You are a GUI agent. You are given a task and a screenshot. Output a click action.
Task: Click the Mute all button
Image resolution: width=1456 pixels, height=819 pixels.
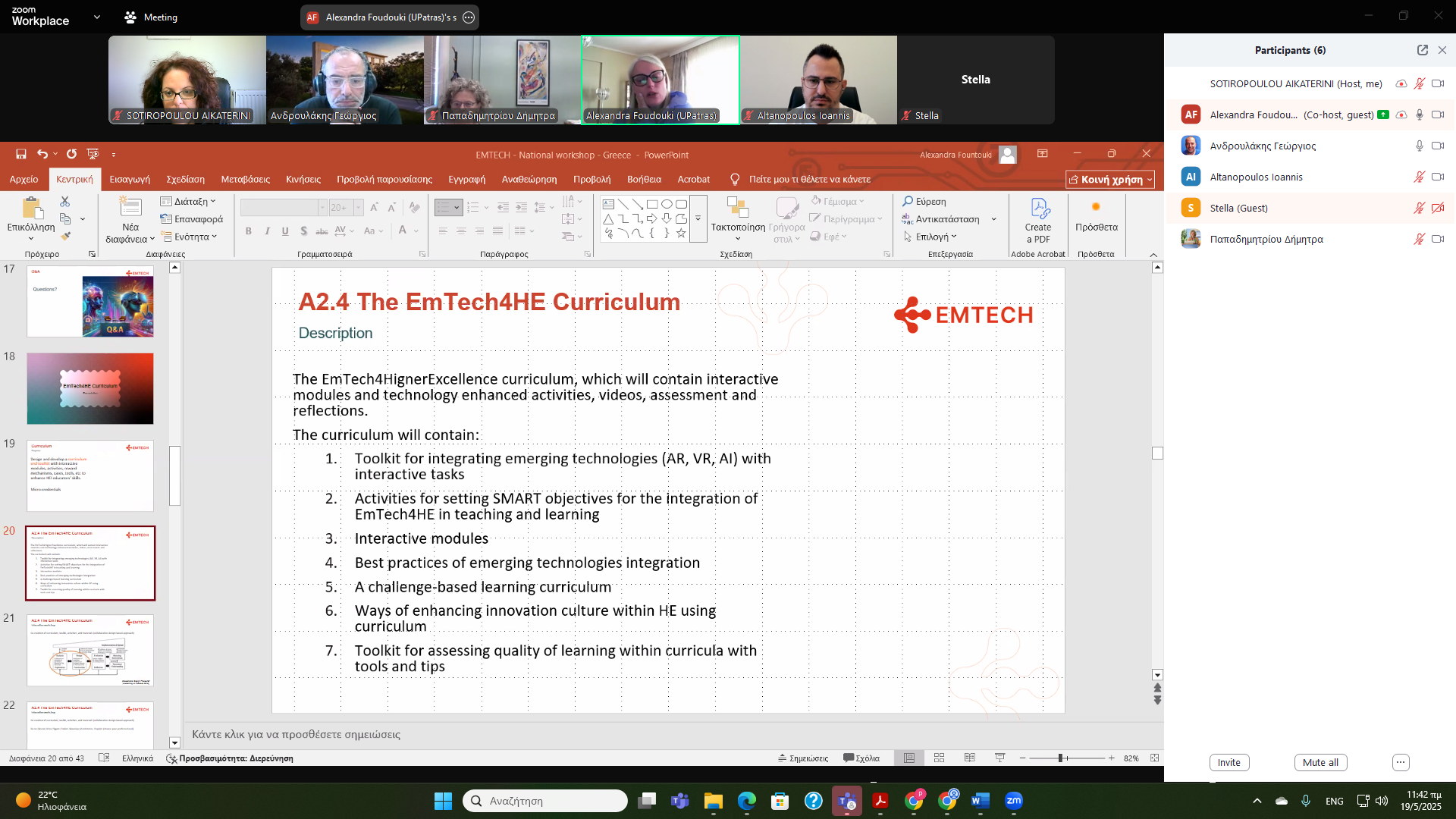(x=1319, y=762)
